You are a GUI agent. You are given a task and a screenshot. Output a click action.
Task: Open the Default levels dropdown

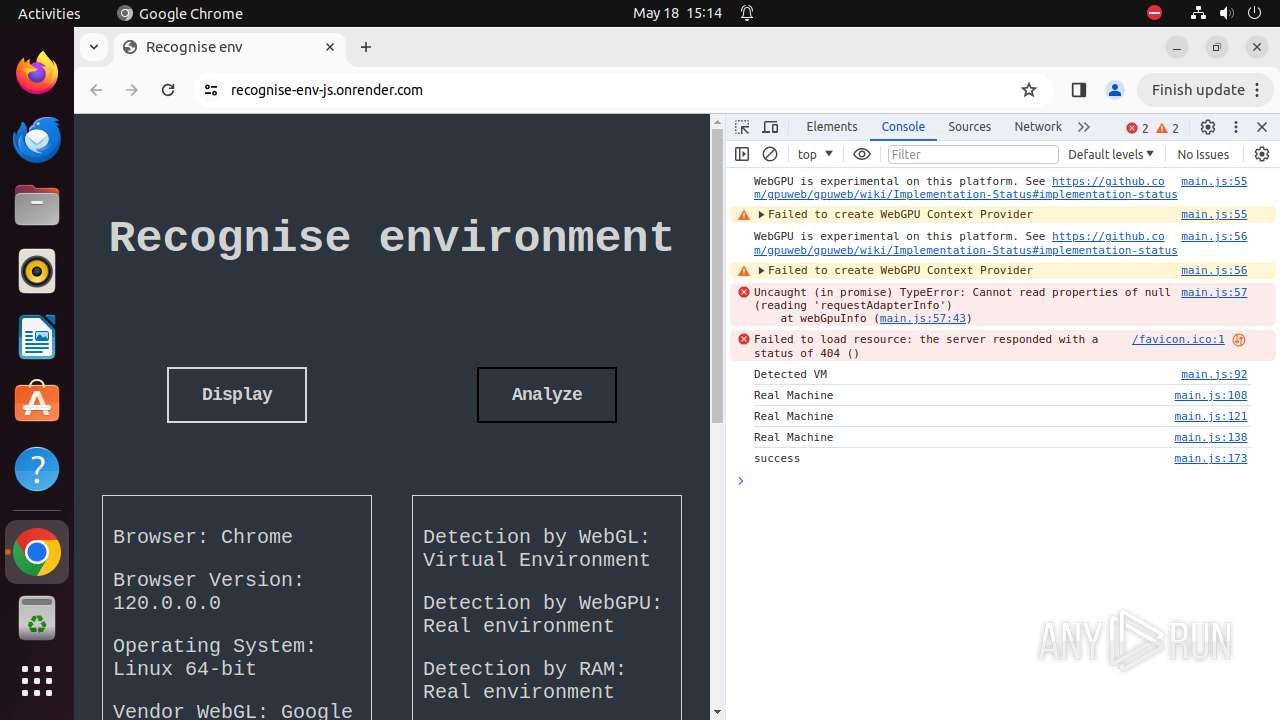pyautogui.click(x=1110, y=154)
